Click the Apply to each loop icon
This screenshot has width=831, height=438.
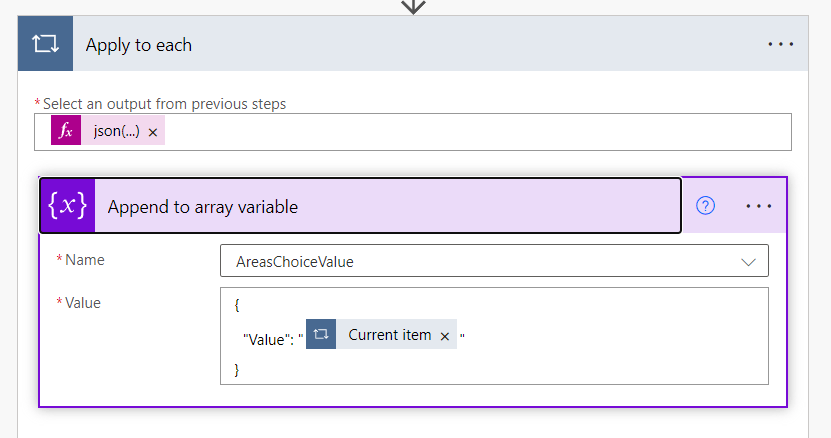(x=46, y=45)
